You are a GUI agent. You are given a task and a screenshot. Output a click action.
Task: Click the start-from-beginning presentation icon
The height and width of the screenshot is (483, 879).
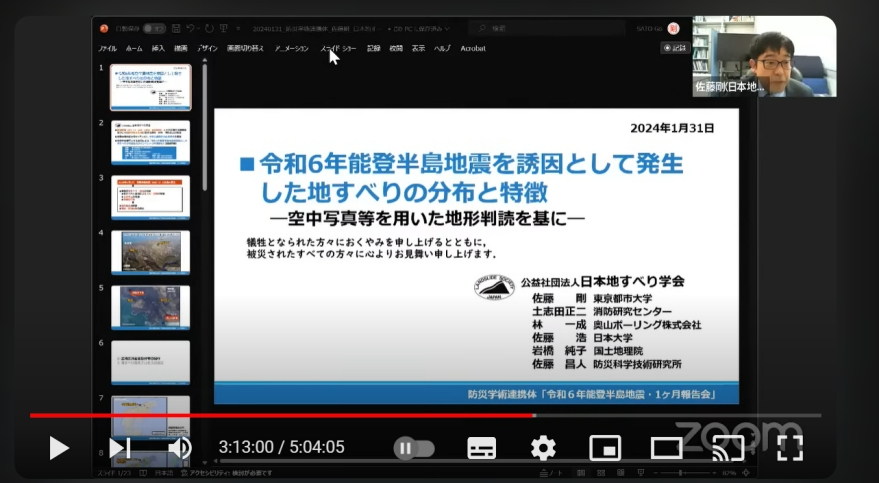224,28
